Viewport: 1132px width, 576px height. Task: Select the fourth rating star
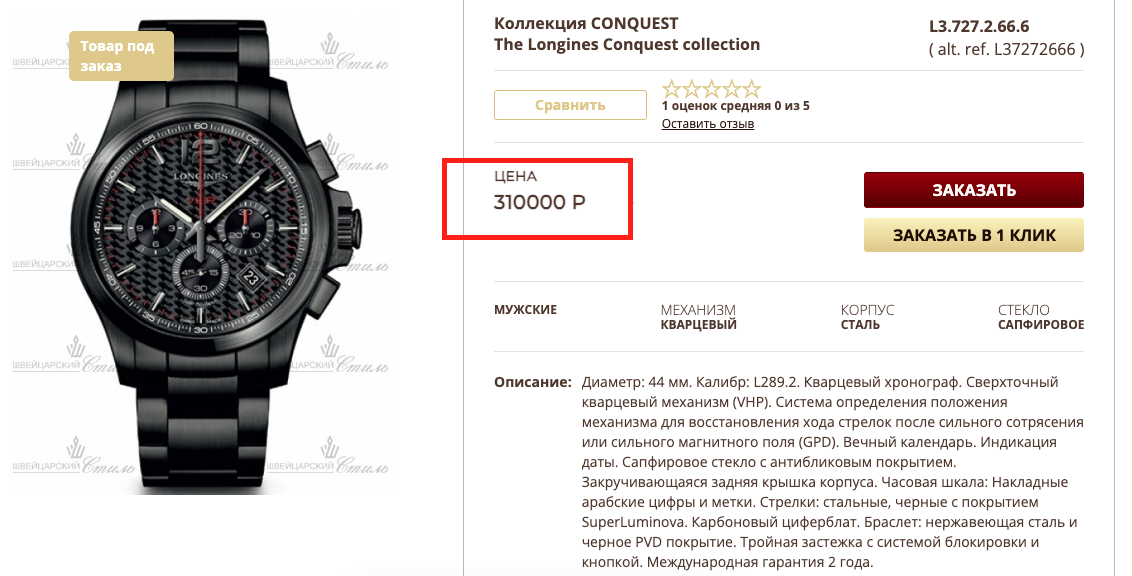pyautogui.click(x=732, y=89)
